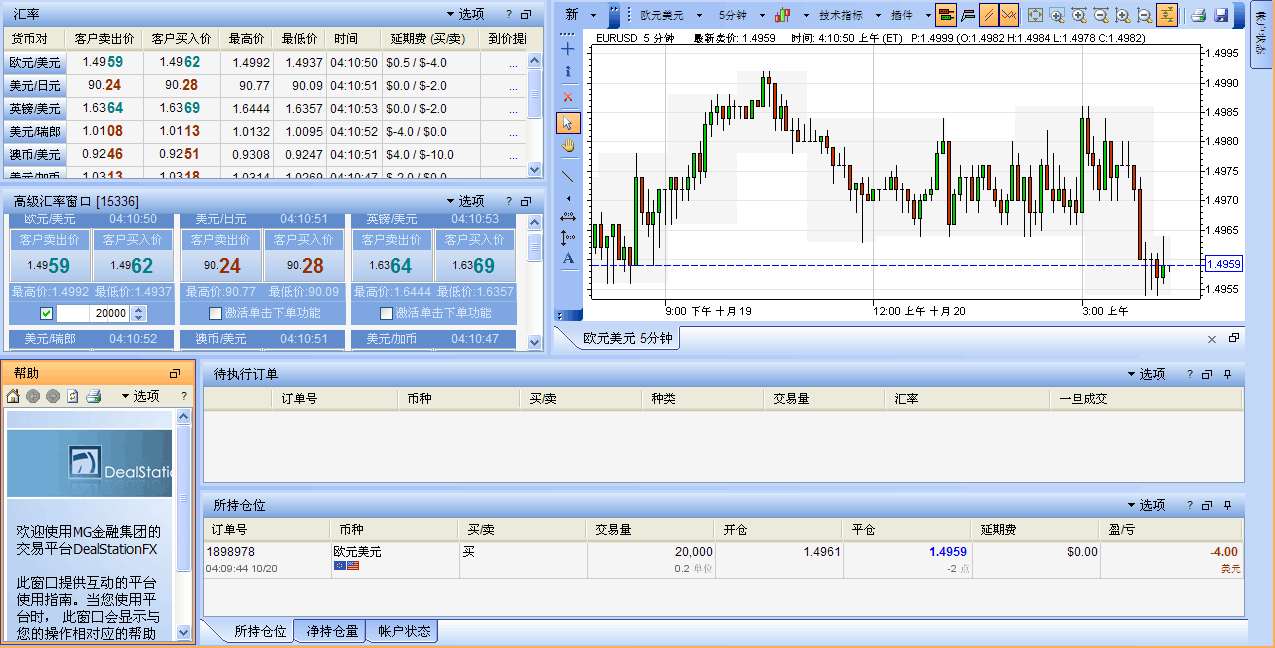The image size is (1275, 648).
Task: Open 选项 dropdown in 待执行订单 panel
Action: 1147,374
